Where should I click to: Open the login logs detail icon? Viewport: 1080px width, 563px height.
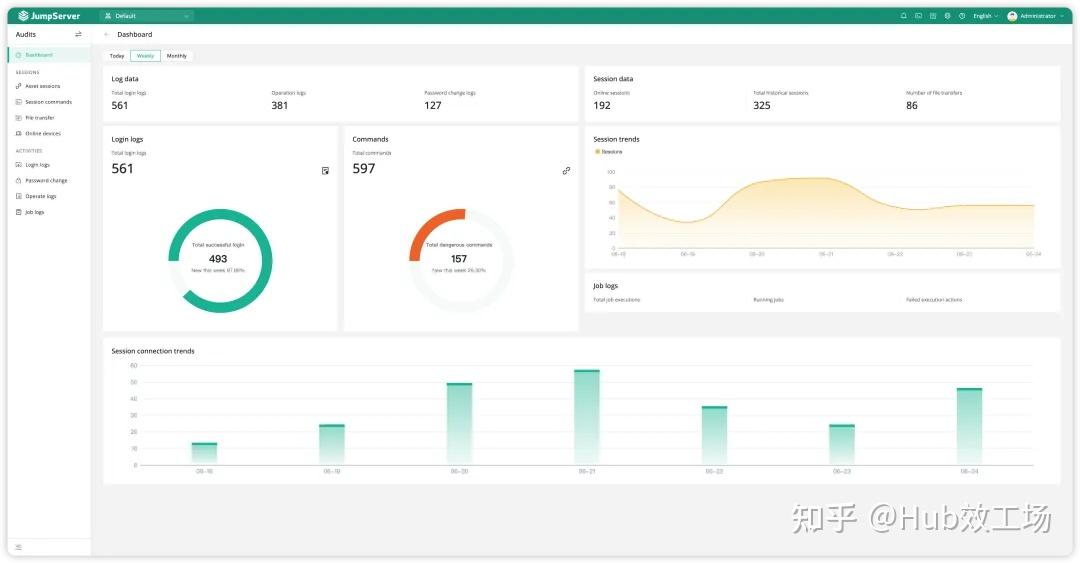pyautogui.click(x=325, y=171)
